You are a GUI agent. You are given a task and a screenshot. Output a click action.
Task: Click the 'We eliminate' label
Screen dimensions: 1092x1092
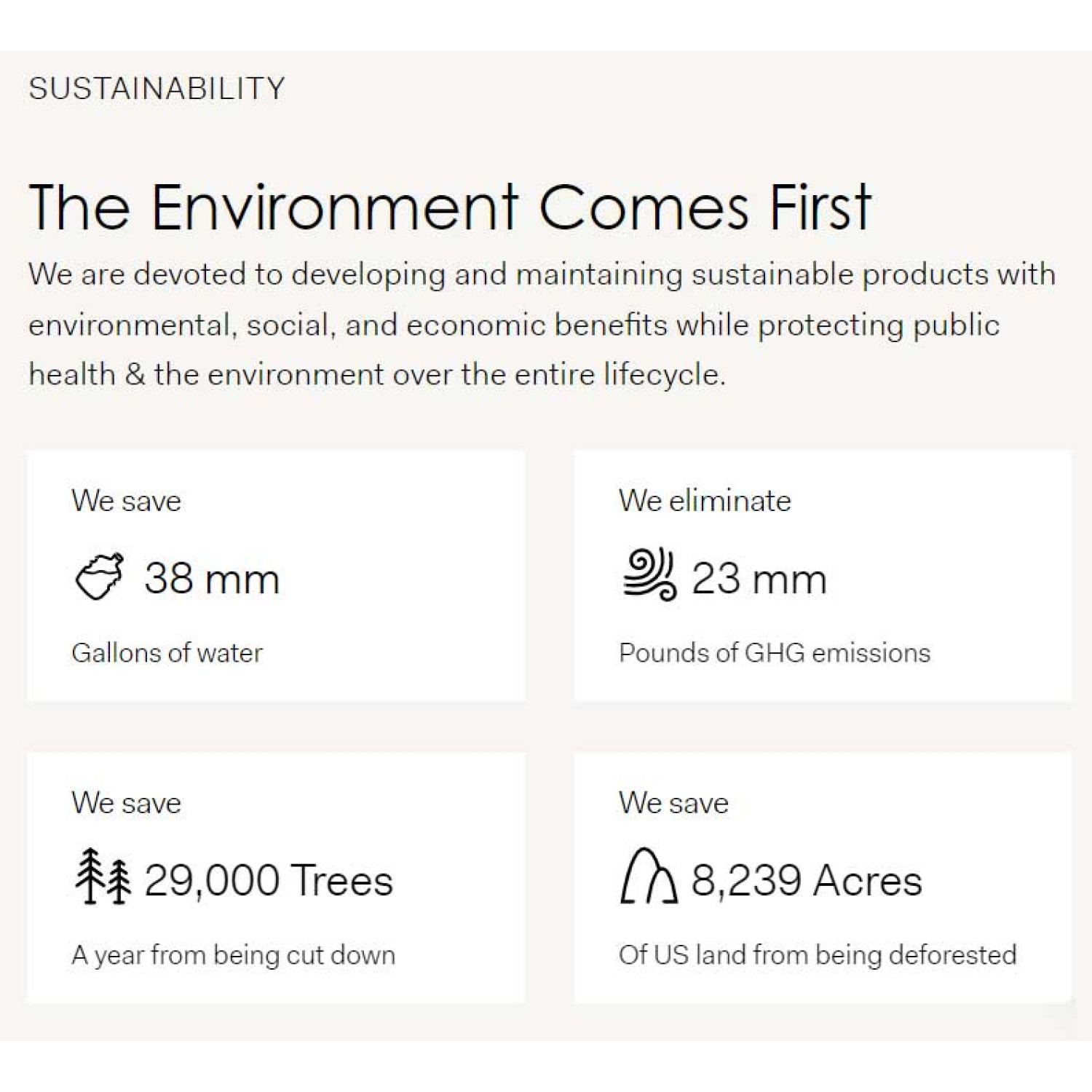click(x=705, y=501)
